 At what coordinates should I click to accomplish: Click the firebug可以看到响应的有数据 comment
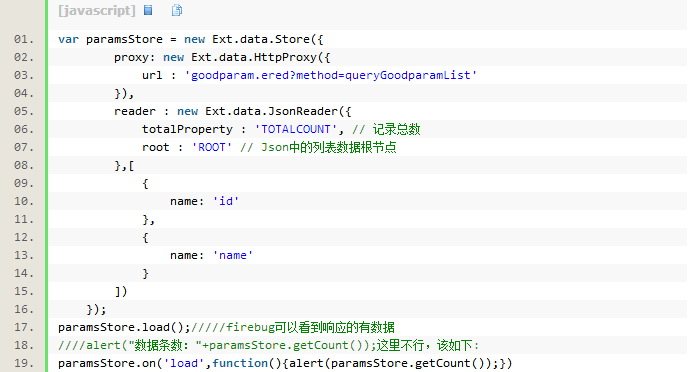click(293, 328)
